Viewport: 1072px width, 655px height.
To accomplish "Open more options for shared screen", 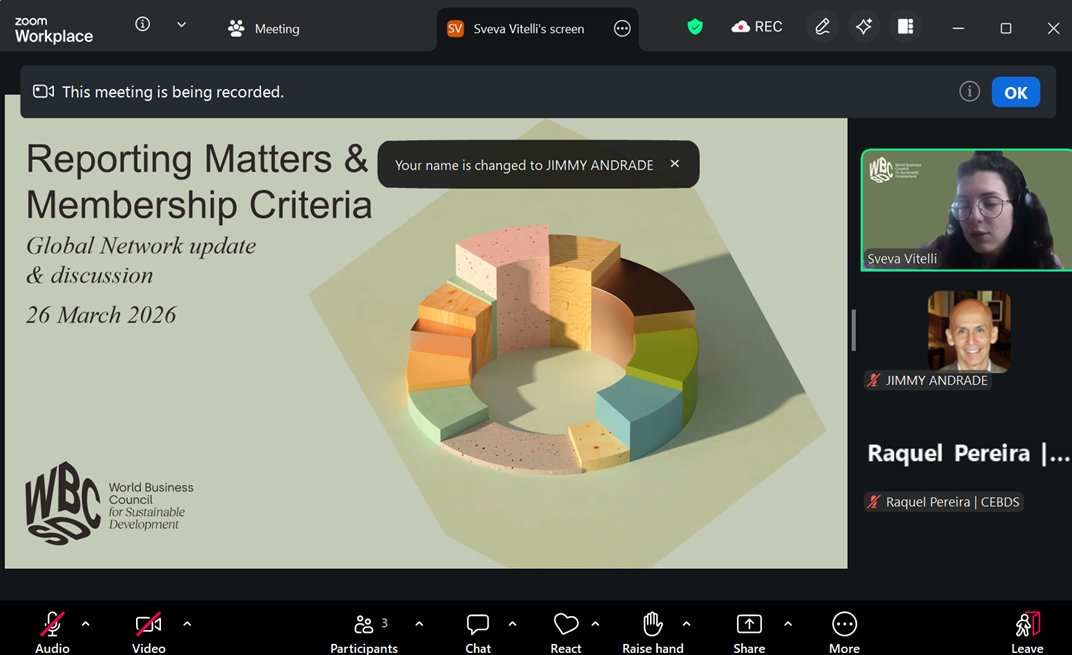I will coord(622,29).
